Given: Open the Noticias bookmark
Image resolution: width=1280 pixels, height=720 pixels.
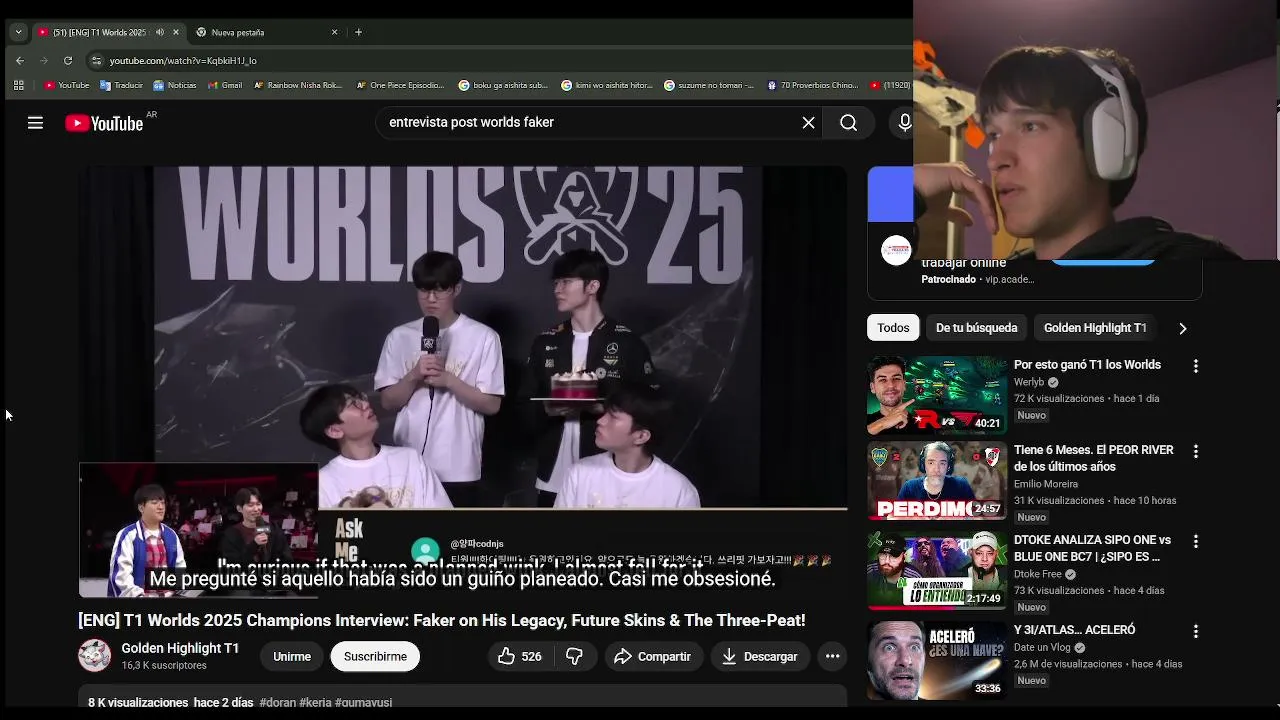Looking at the screenshot, I should (x=175, y=85).
